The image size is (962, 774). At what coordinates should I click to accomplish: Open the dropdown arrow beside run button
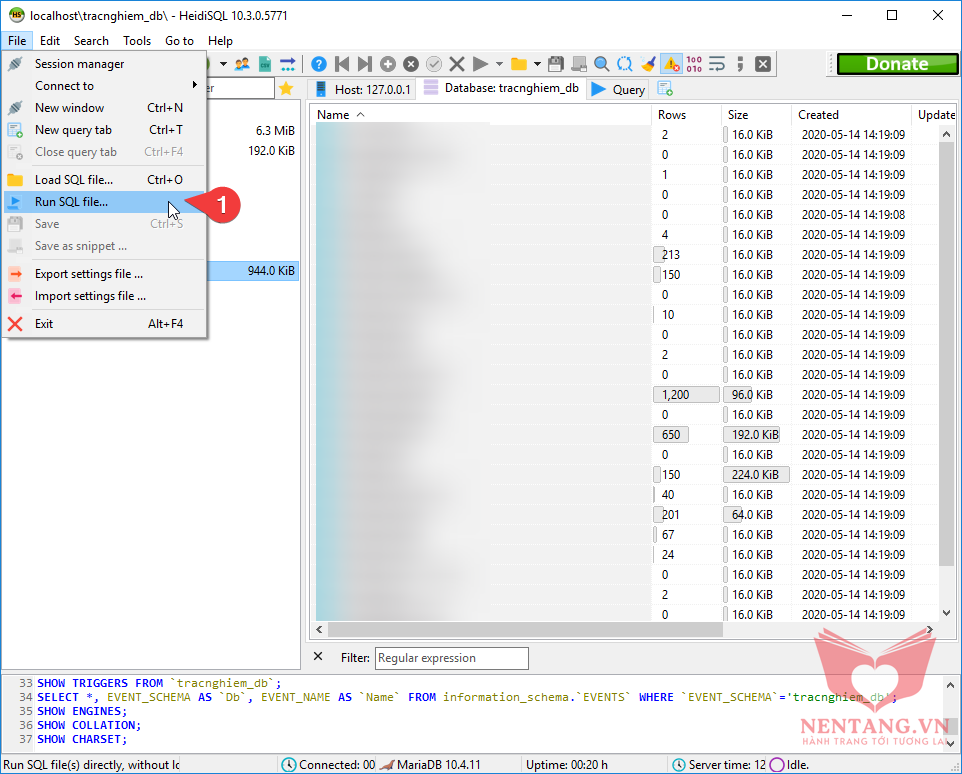pos(499,64)
